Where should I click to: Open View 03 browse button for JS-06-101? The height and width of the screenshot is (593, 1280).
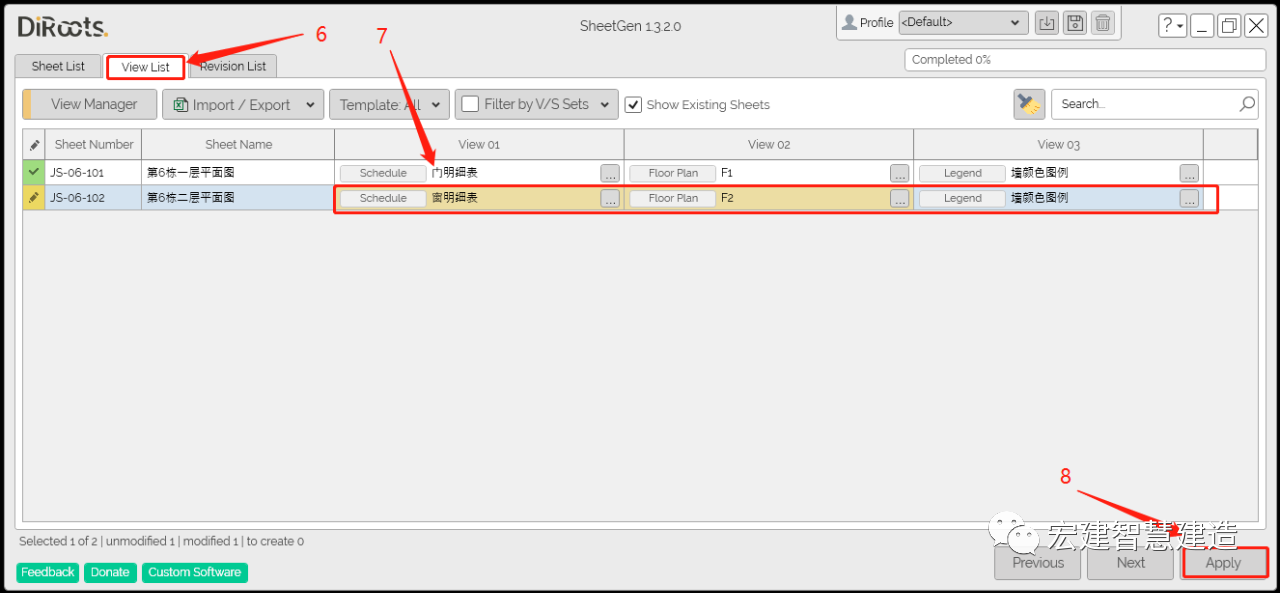click(1189, 173)
